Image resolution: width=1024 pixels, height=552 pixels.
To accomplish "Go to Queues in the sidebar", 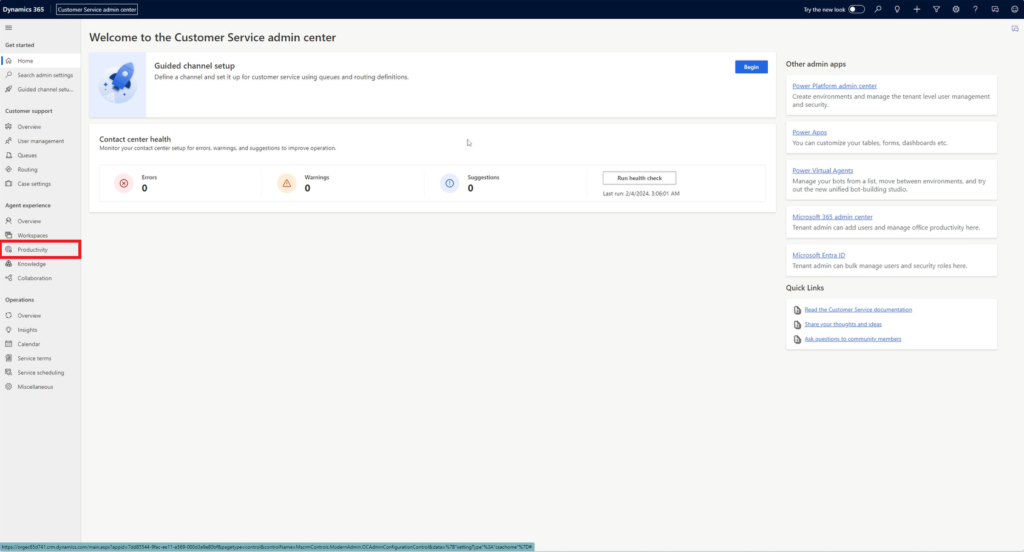I will [x=27, y=155].
